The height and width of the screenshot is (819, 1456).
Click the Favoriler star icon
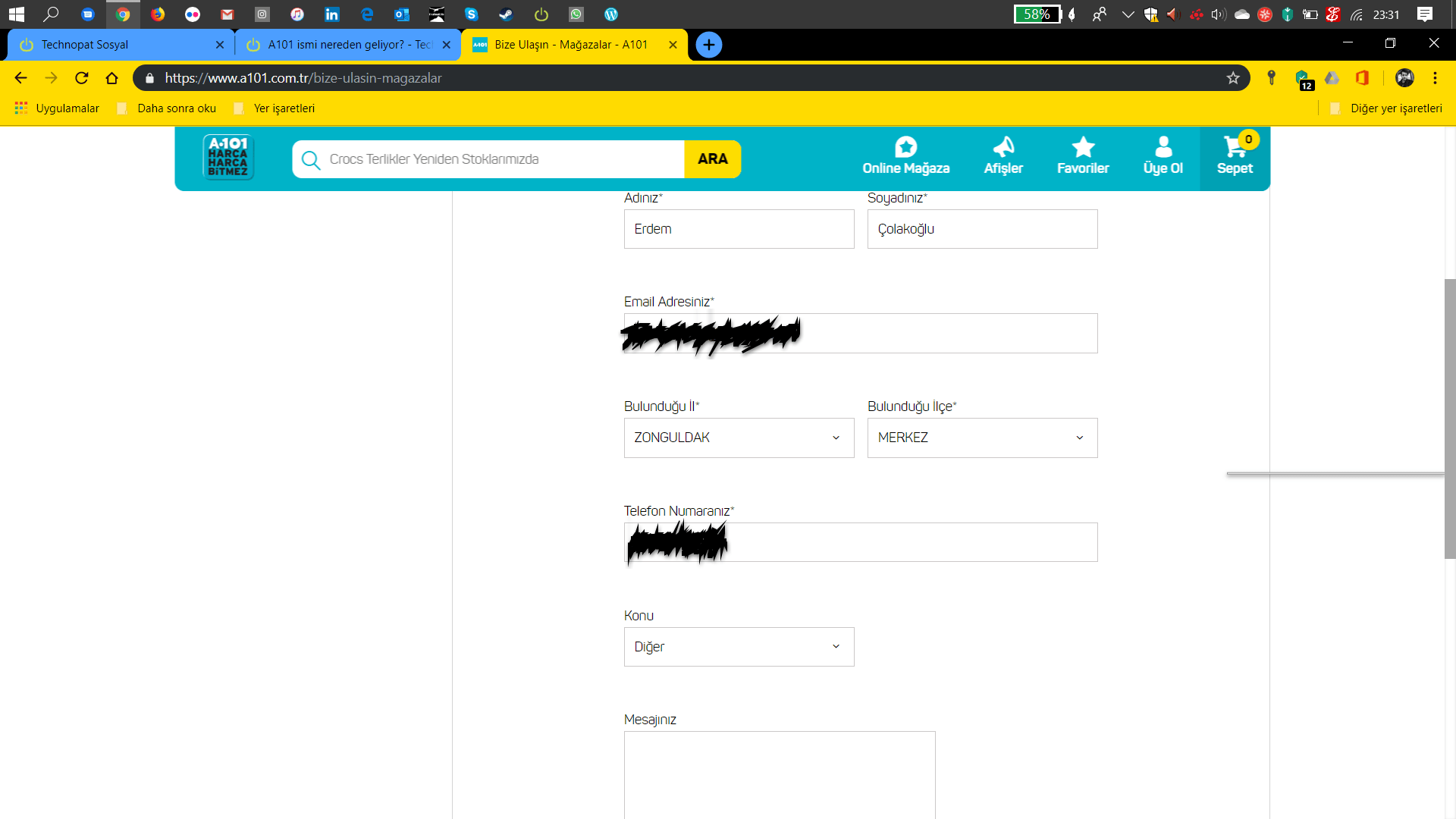click(1083, 148)
